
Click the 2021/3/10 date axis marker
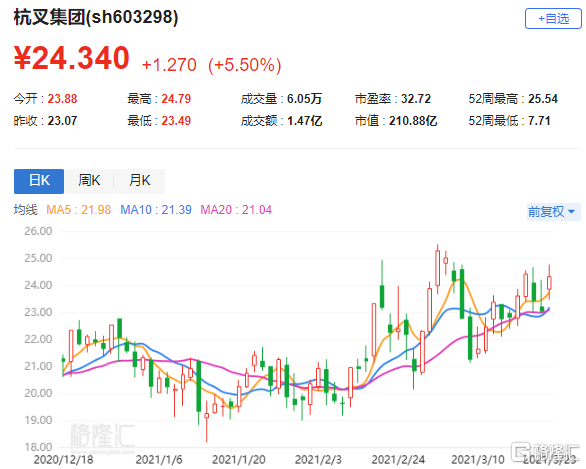point(478,459)
